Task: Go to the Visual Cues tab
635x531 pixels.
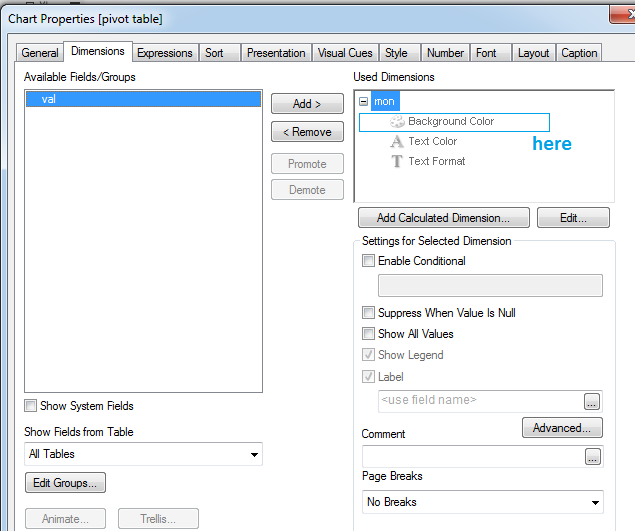Action: [345, 53]
